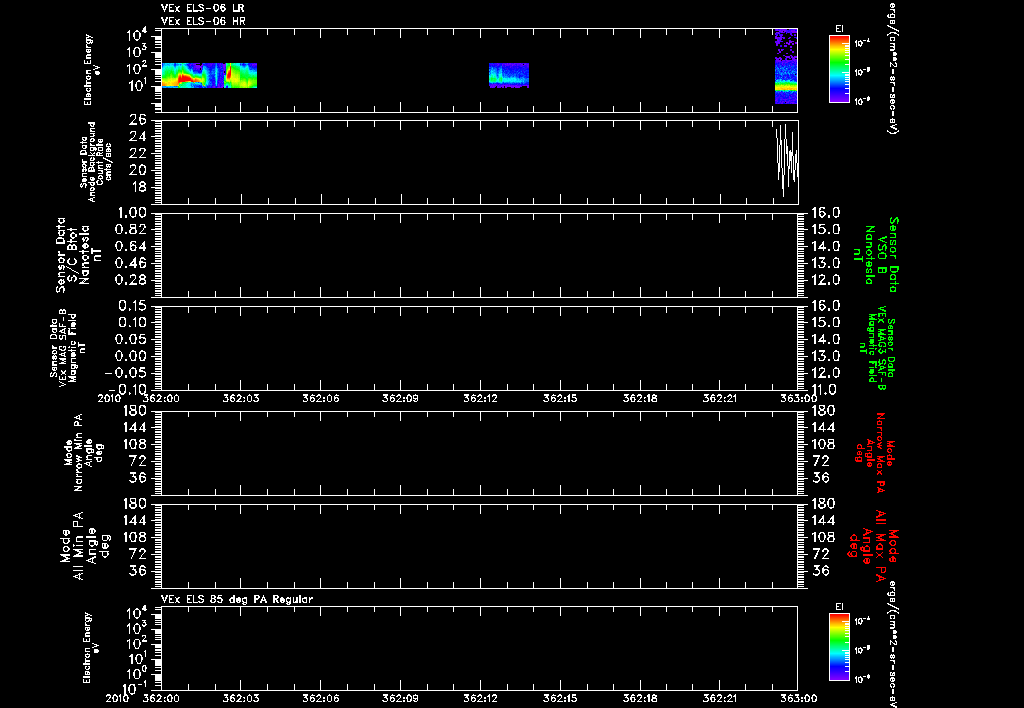The image size is (1024, 708).
Task: Click the "VEx ELS-06 HR" title text
Action: pos(203,22)
